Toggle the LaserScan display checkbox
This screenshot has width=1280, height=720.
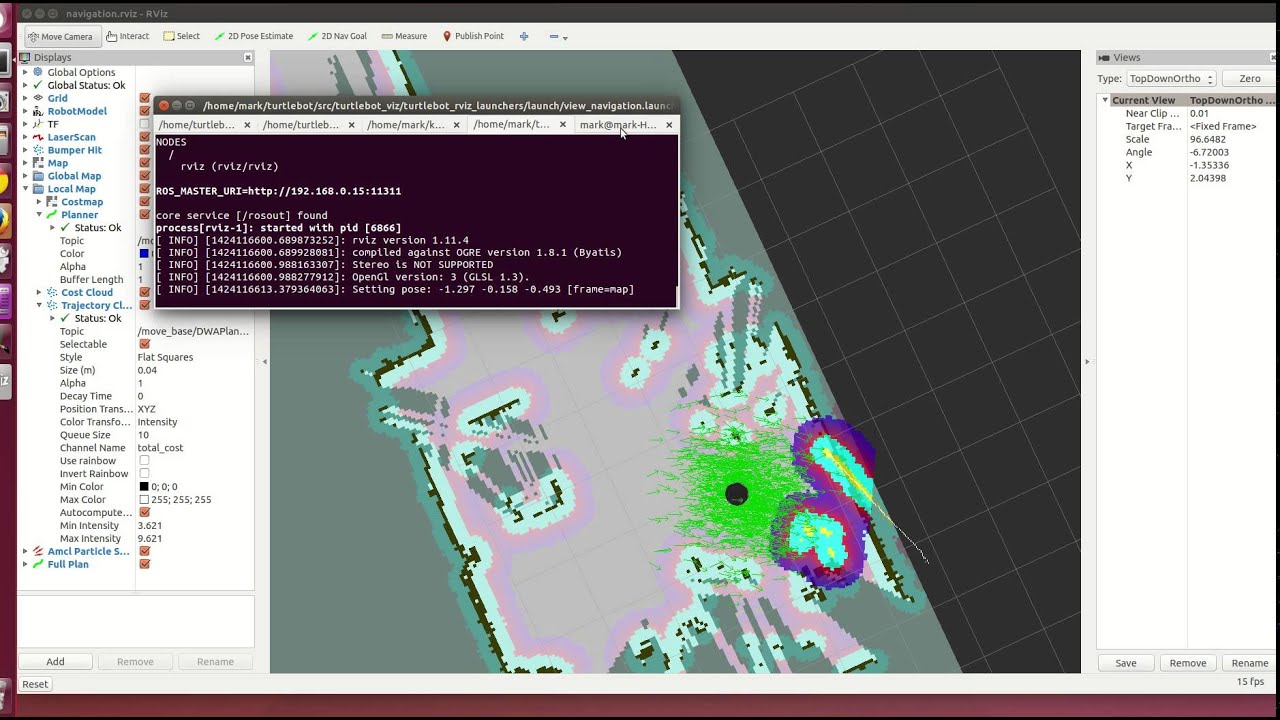tap(144, 137)
